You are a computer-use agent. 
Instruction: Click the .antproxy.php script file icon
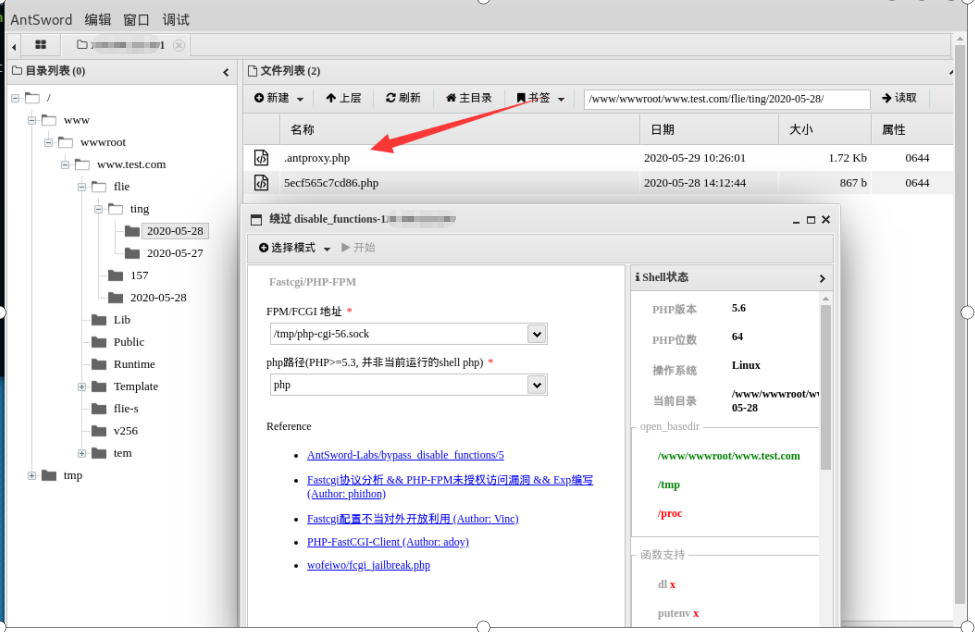tap(260, 157)
